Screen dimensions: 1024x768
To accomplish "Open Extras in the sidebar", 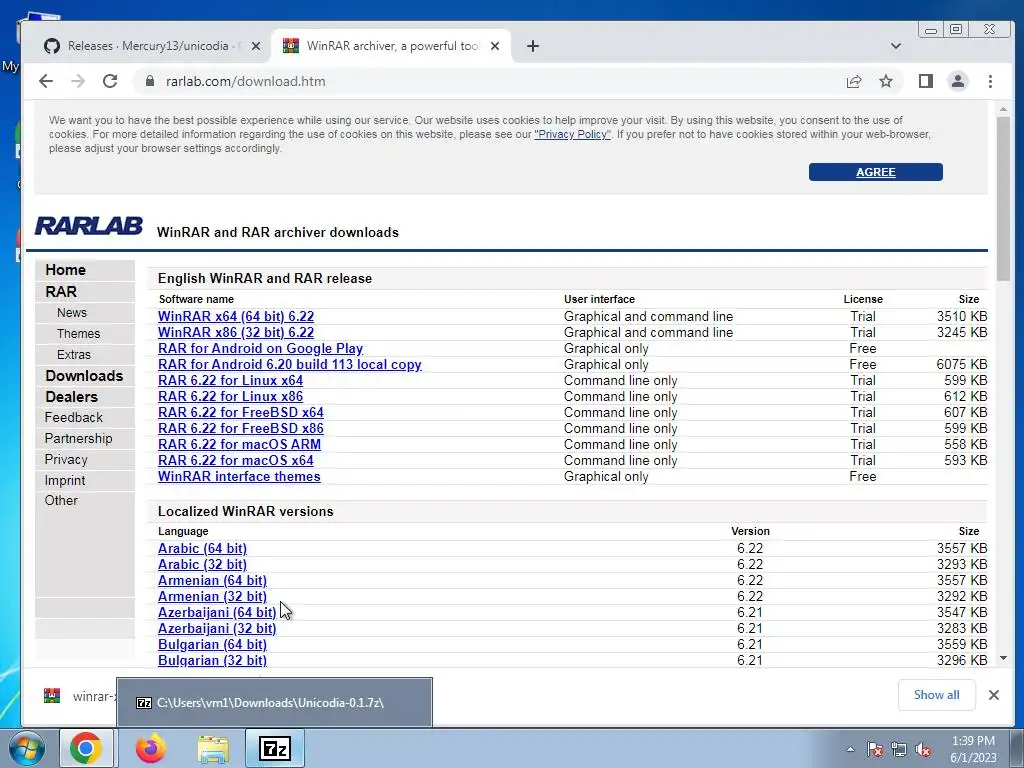I will [x=74, y=355].
